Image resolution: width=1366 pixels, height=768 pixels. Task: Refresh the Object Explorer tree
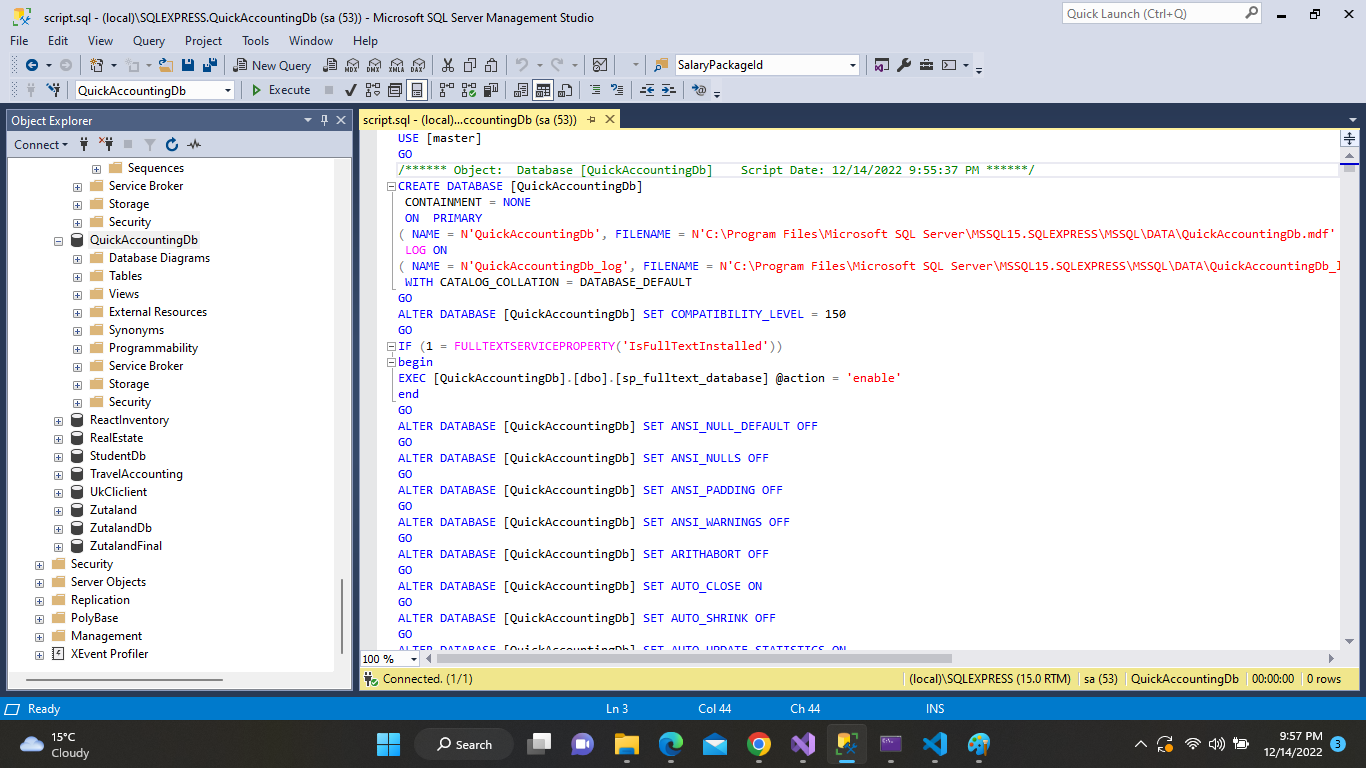172,145
